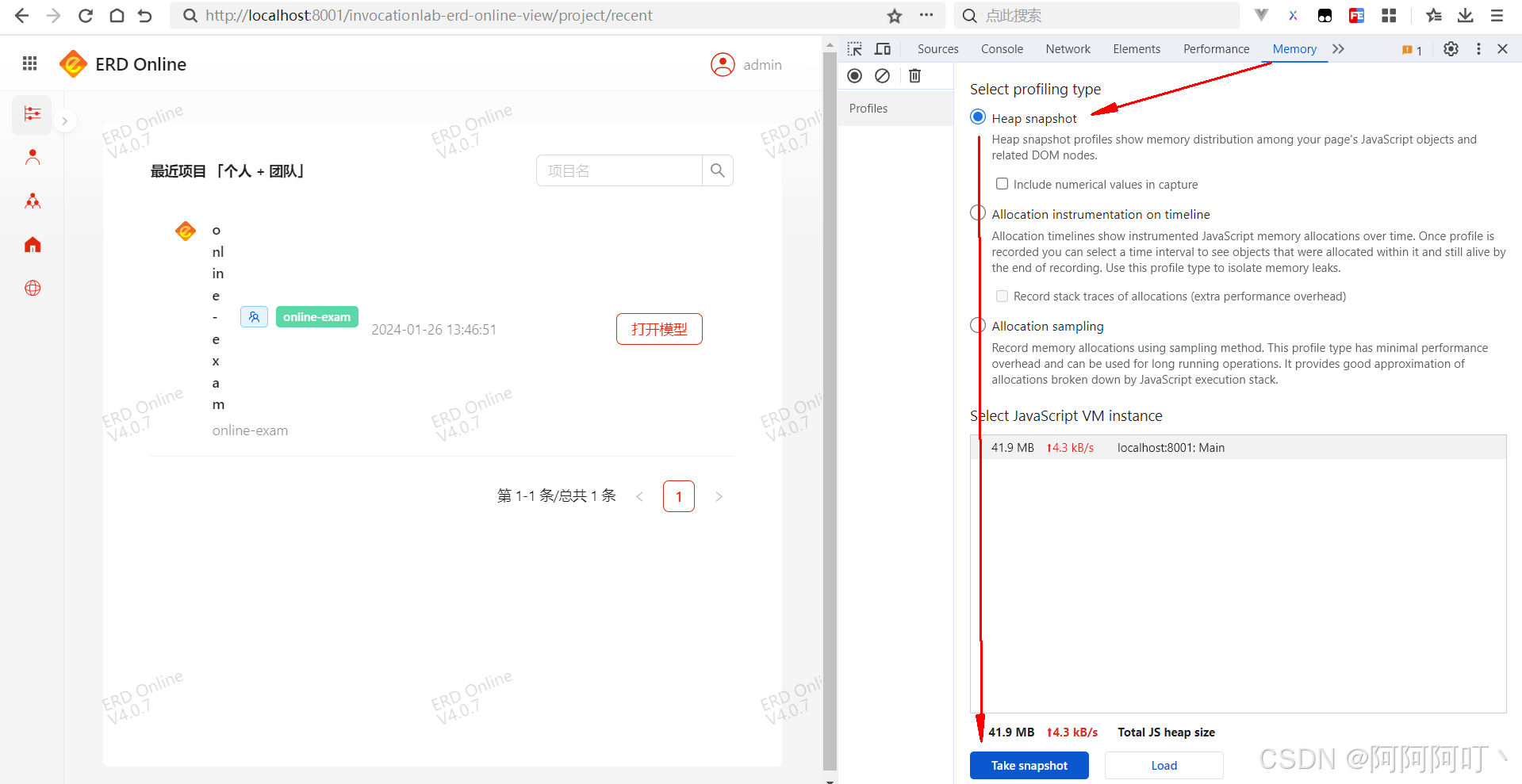The width and height of the screenshot is (1522, 784).
Task: Toggle the device toolbar in DevTools
Action: 882,48
